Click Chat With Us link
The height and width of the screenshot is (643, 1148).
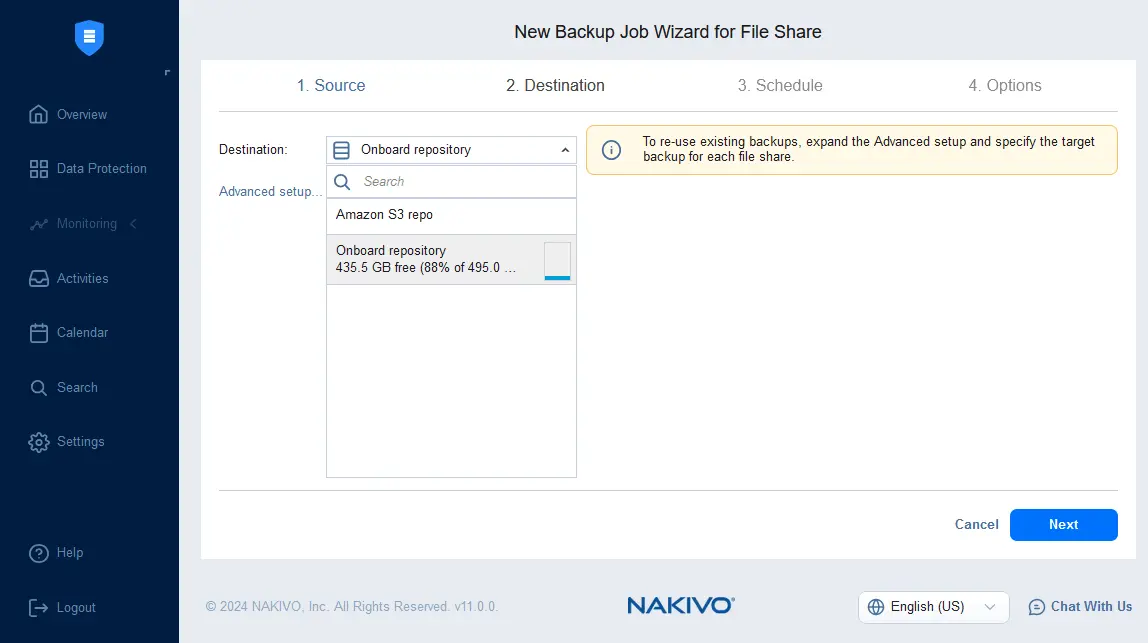point(1091,606)
